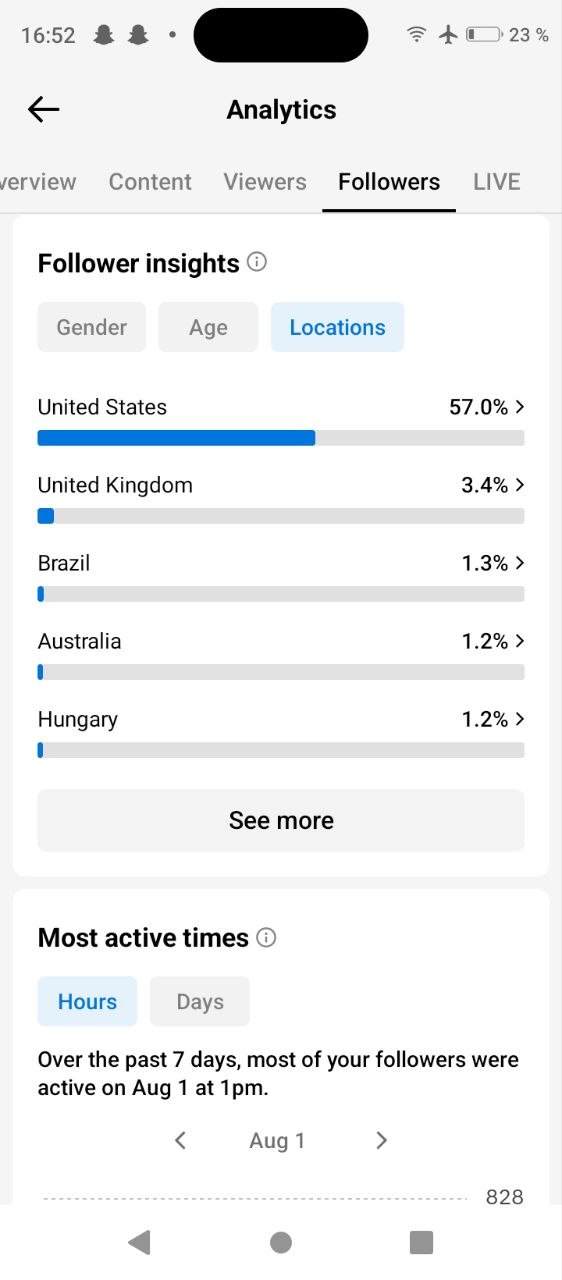Viewport: 562px width, 1280px height.
Task: Select the Gender filter chip
Action: click(92, 327)
